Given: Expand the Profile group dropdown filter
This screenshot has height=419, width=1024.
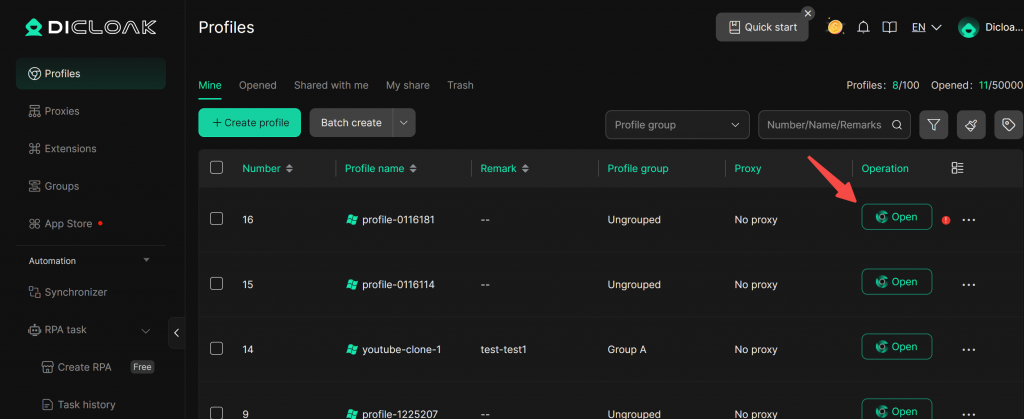Looking at the screenshot, I should (677, 124).
